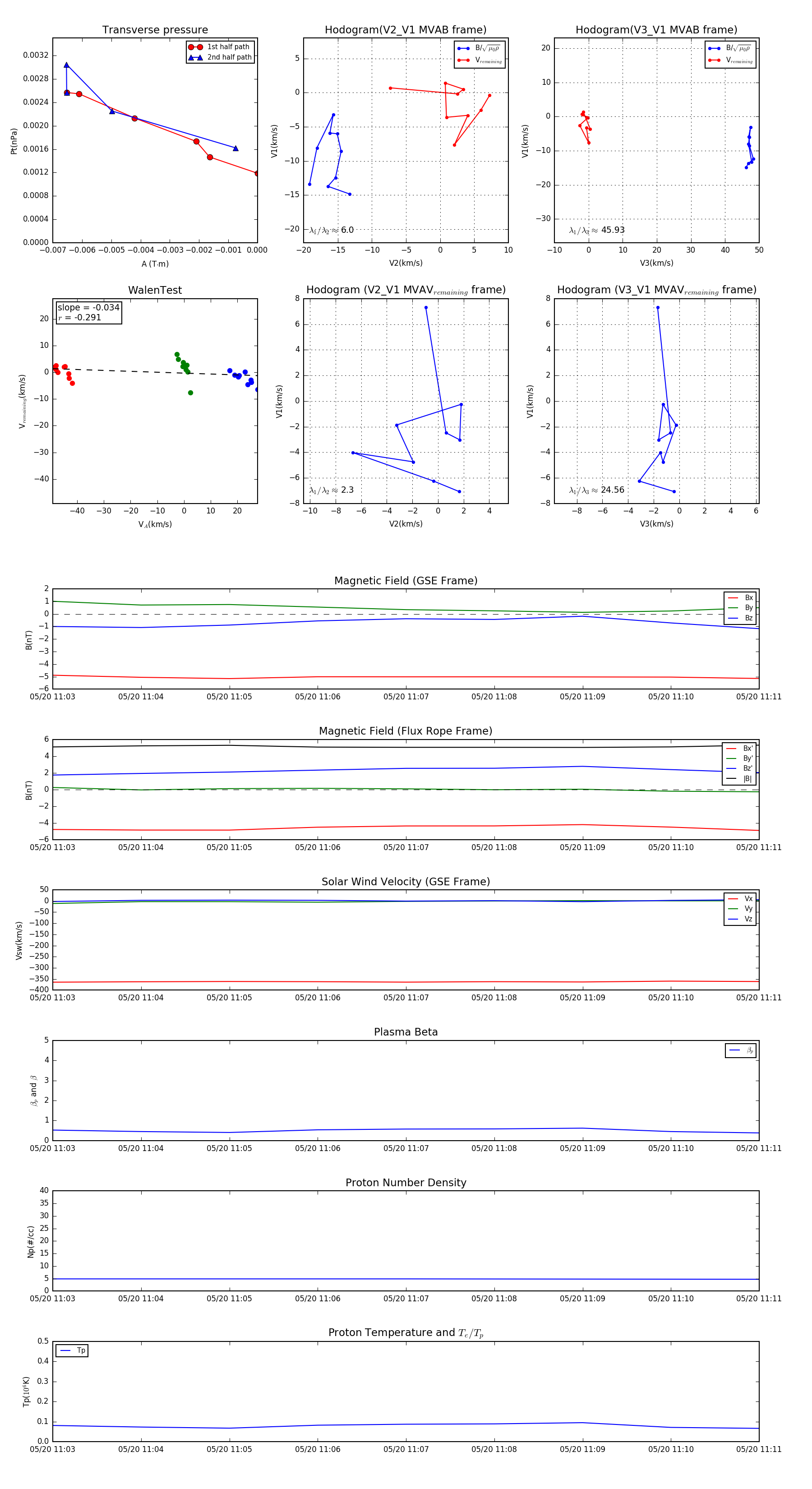Click the 'Transverse pressure' plot title
Image resolution: width=812 pixels, height=1489 pixels.
(155, 30)
